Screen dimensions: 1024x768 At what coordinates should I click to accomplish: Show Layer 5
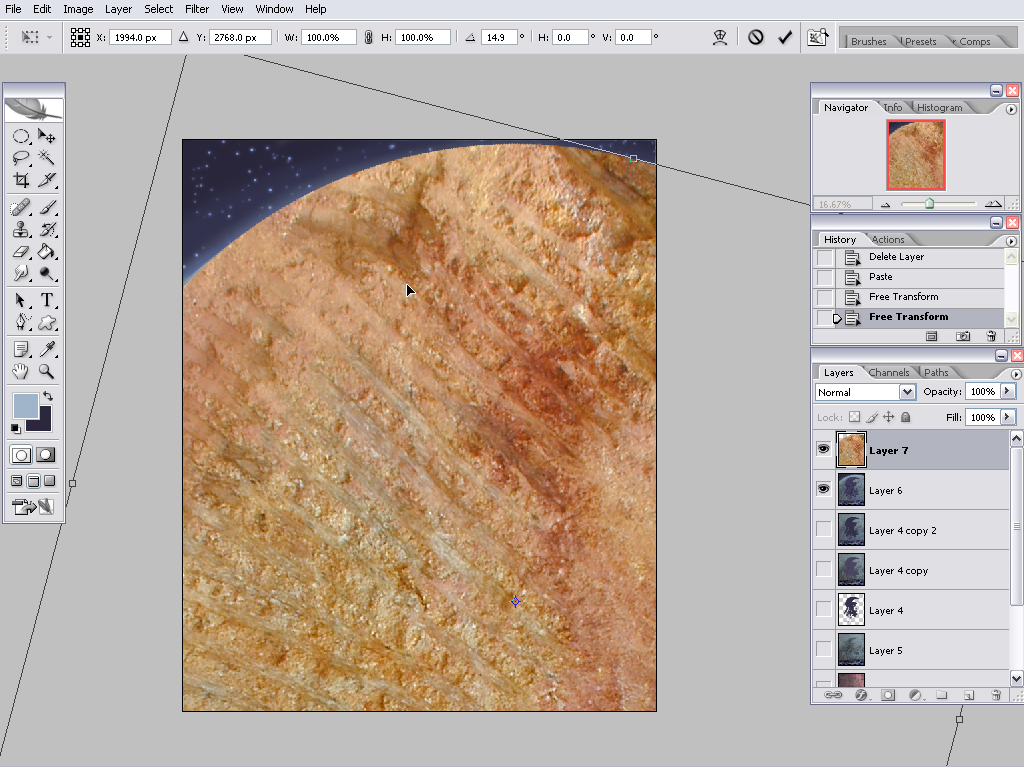[824, 649]
